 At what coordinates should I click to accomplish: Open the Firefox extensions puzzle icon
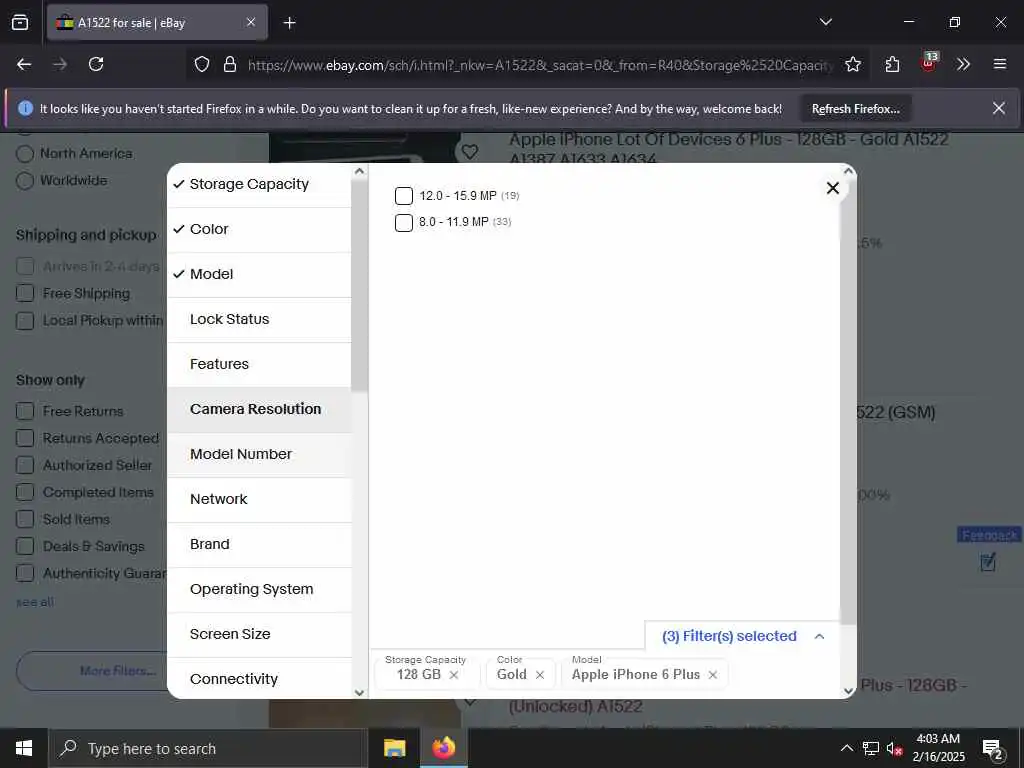click(x=892, y=64)
